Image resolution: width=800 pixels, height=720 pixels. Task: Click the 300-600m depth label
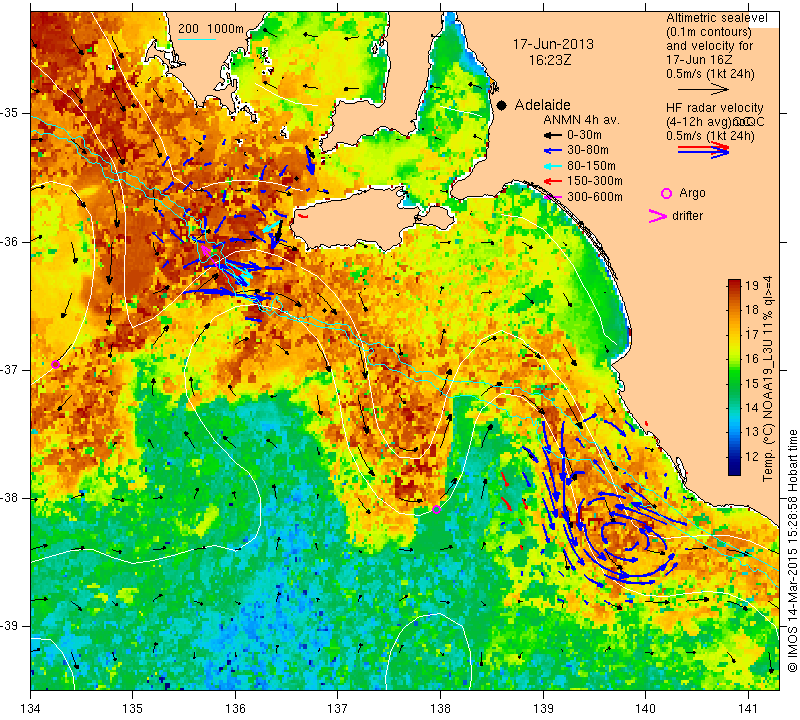pos(595,196)
